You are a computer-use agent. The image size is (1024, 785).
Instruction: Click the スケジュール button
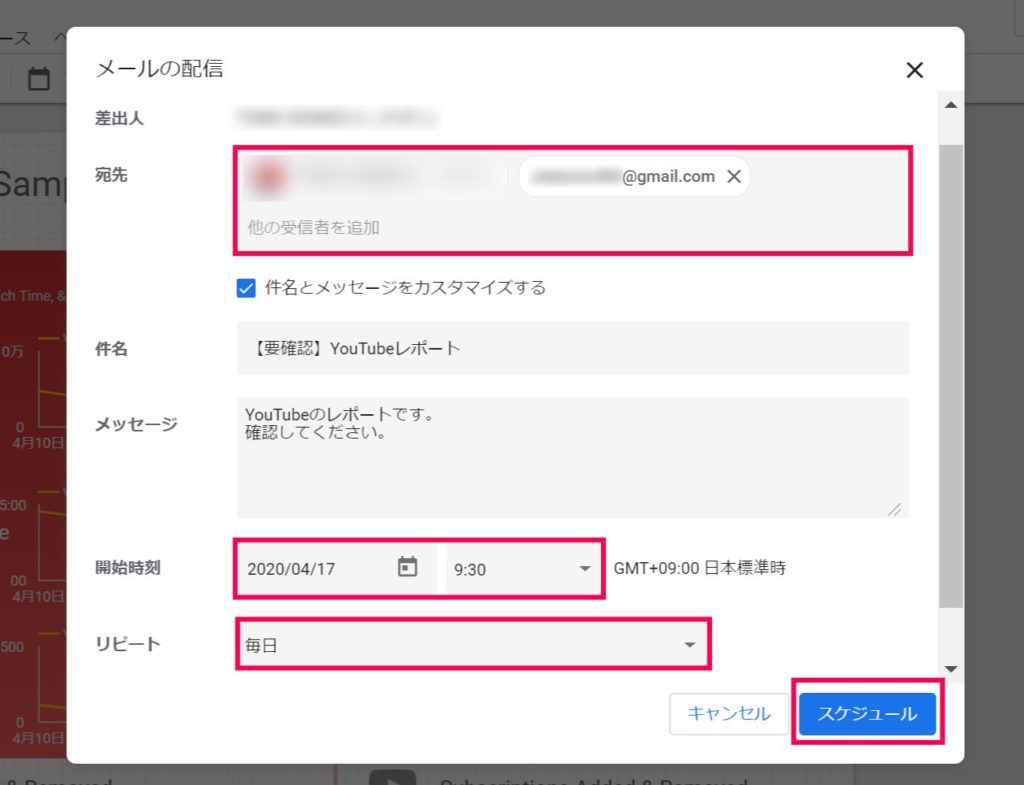point(867,713)
